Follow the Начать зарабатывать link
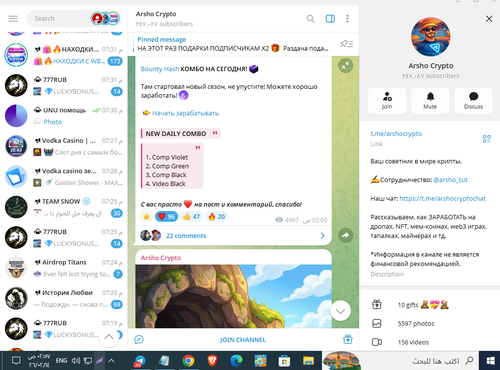The width and height of the screenshot is (500, 370). tap(185, 113)
